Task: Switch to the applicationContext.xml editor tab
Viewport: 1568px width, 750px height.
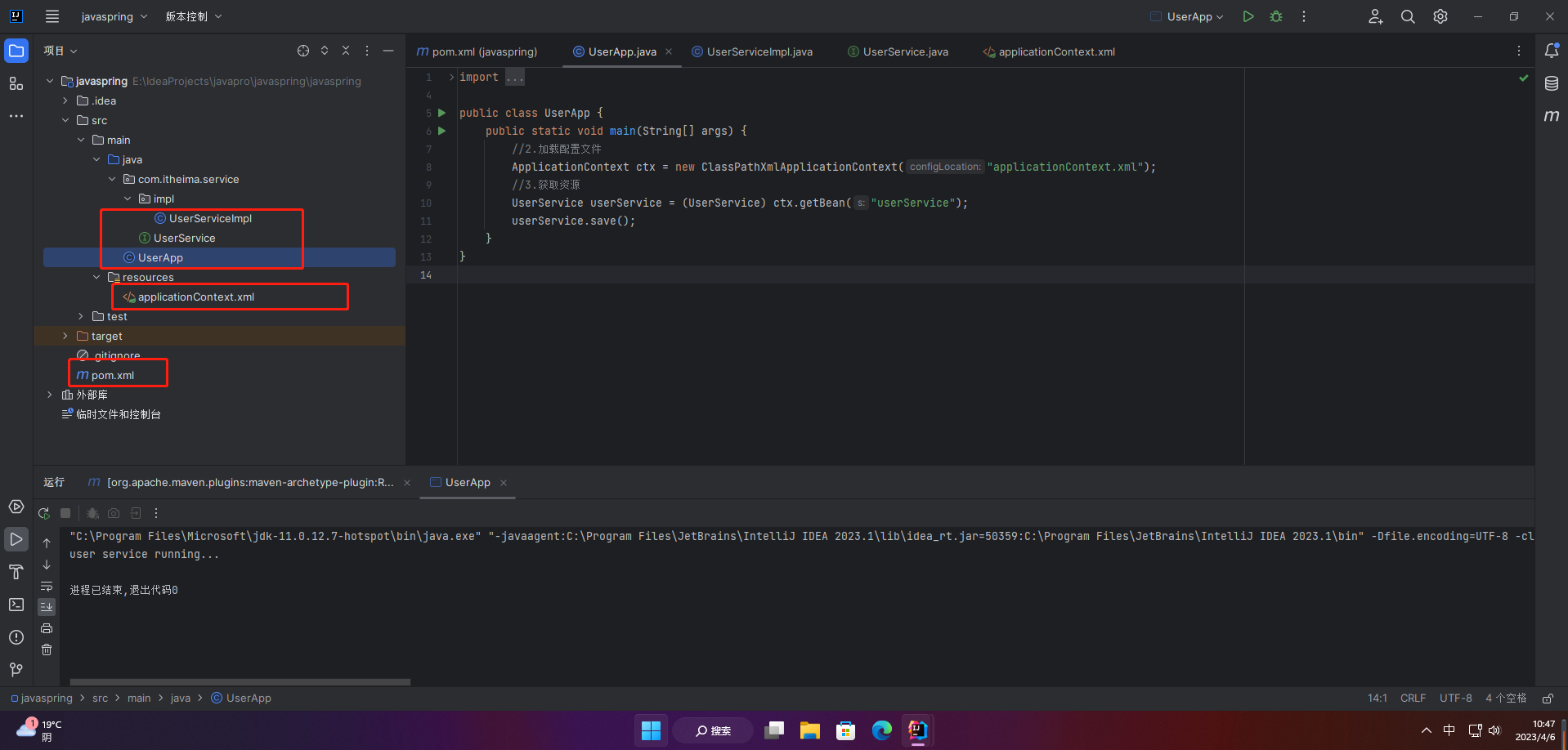Action: [1055, 51]
